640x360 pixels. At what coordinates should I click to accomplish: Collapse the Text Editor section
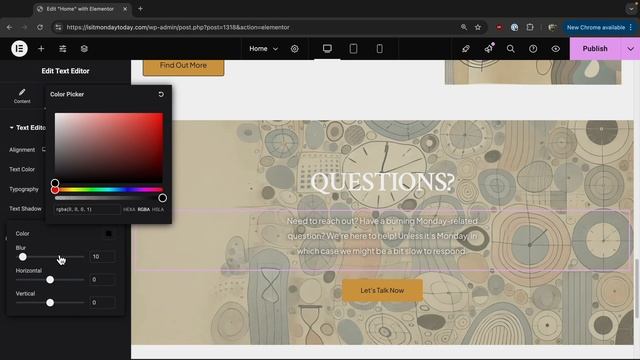(27, 128)
